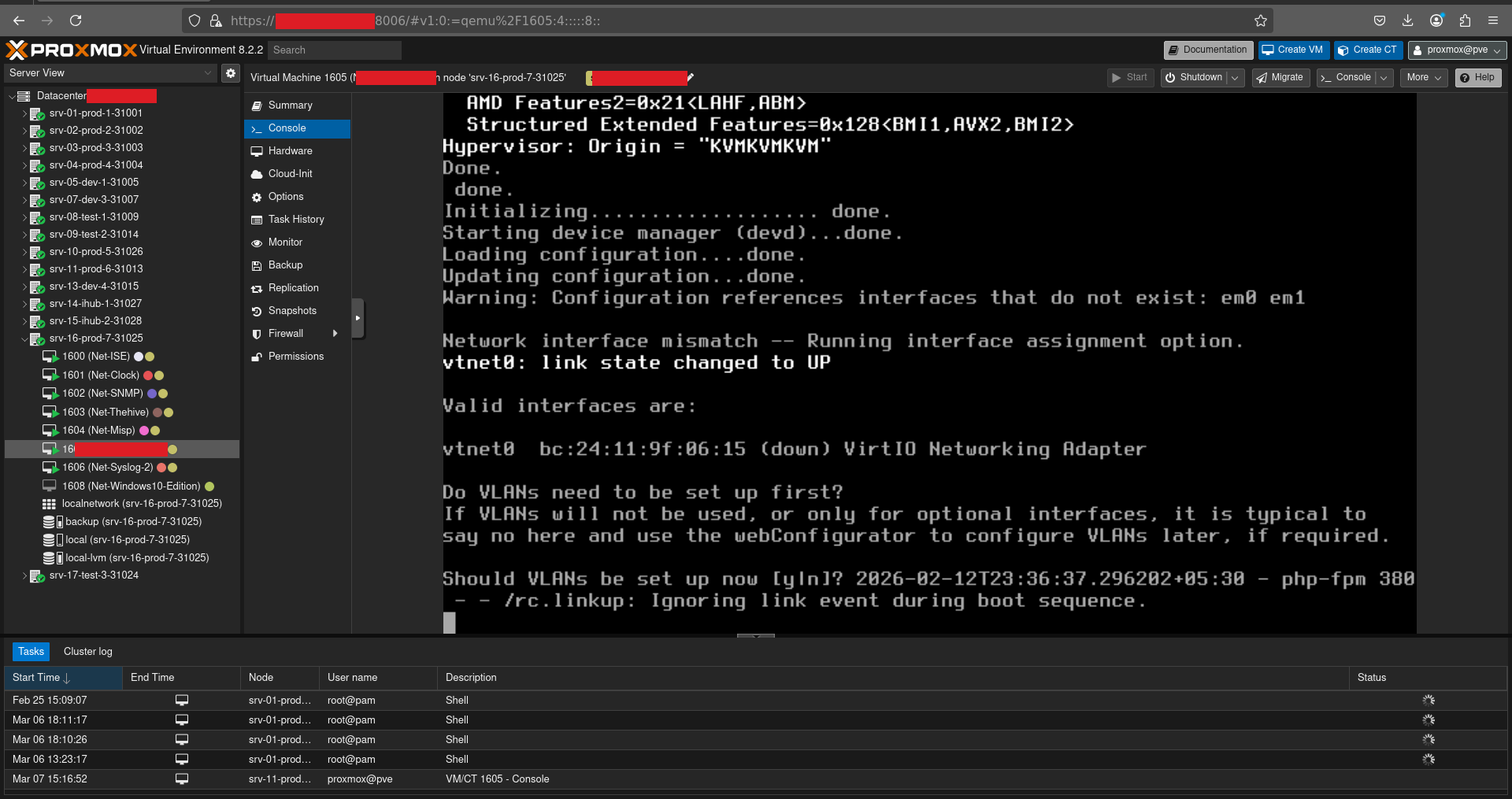Select backup storage (srv-16-prod-7-31025)
Viewport: 1512px width, 799px height.
133,522
